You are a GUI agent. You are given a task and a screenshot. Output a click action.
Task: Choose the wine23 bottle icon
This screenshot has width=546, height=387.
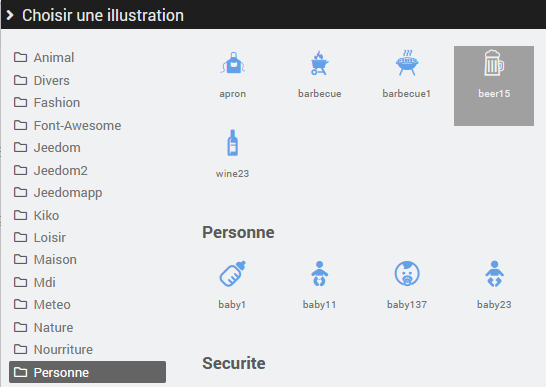233,143
